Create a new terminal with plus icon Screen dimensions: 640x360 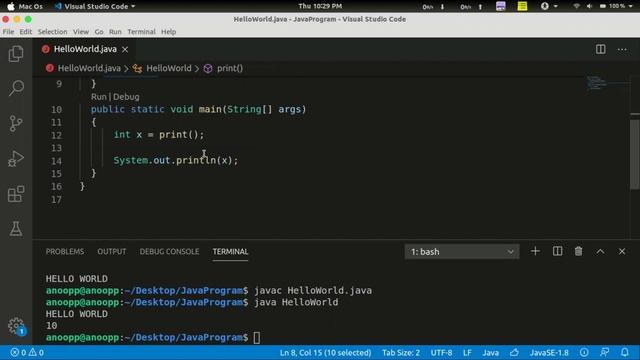coord(535,251)
